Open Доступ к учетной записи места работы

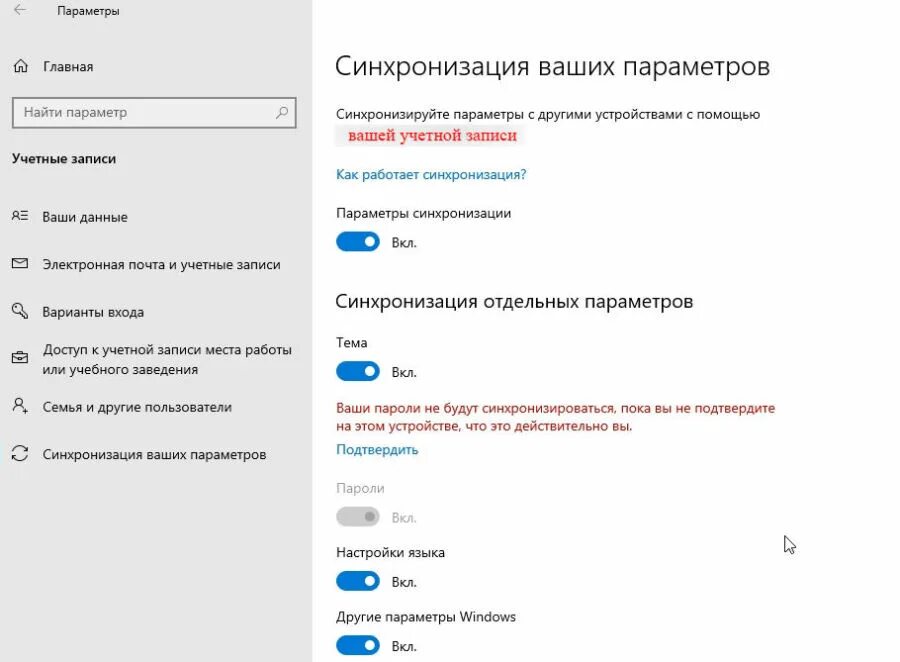(x=167, y=359)
